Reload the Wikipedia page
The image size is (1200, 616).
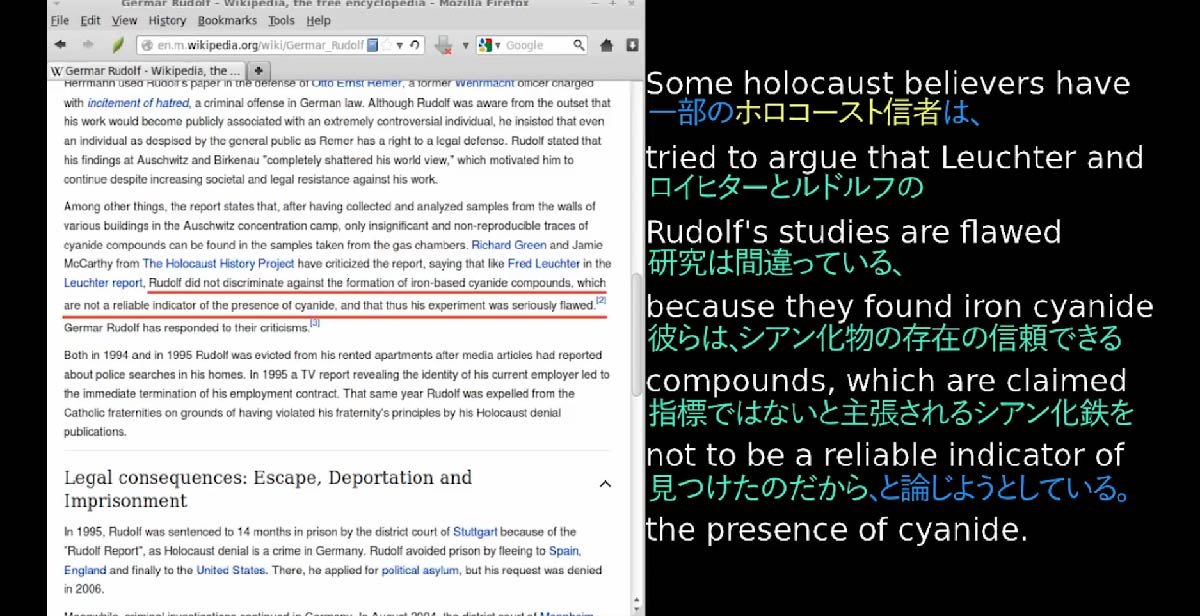click(x=415, y=45)
